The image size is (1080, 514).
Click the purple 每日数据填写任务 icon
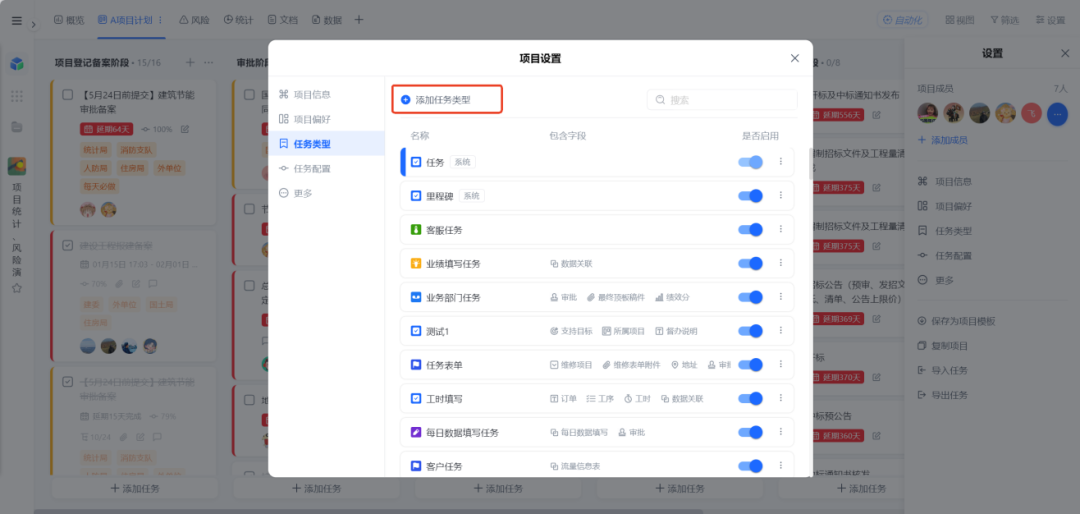click(416, 432)
